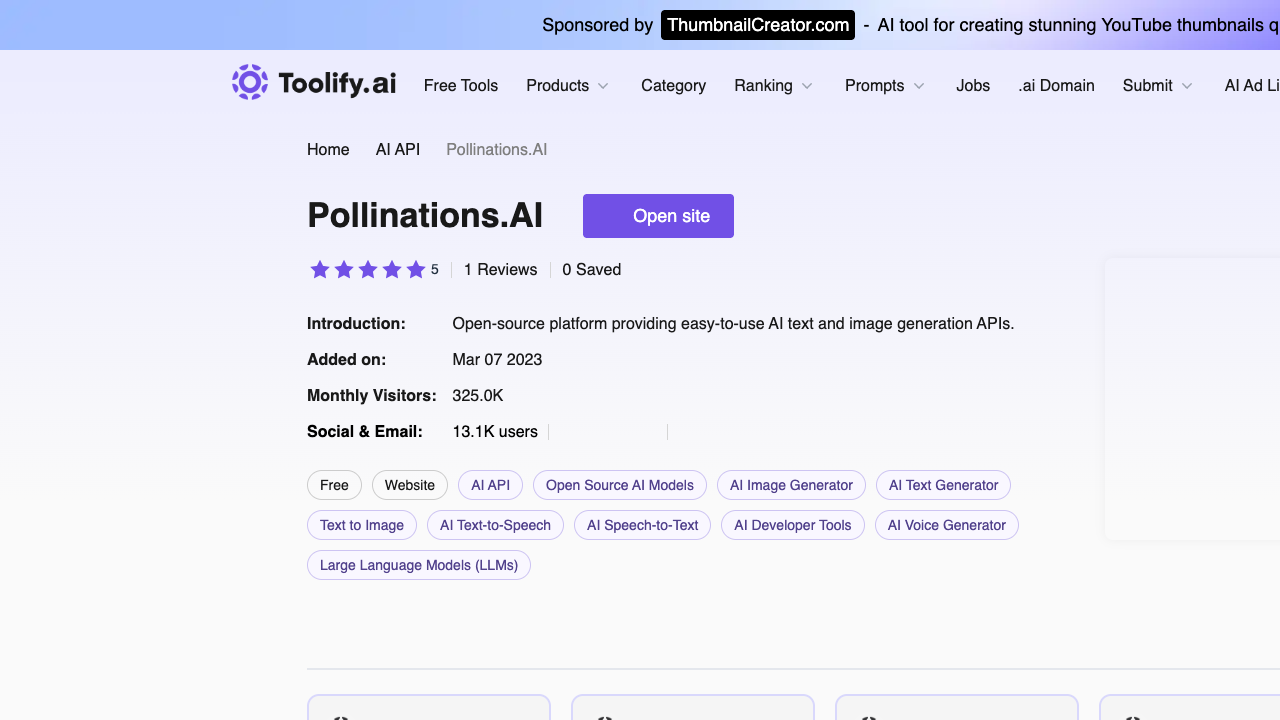
Task: Open the AI Text Generator tag
Action: (x=943, y=485)
